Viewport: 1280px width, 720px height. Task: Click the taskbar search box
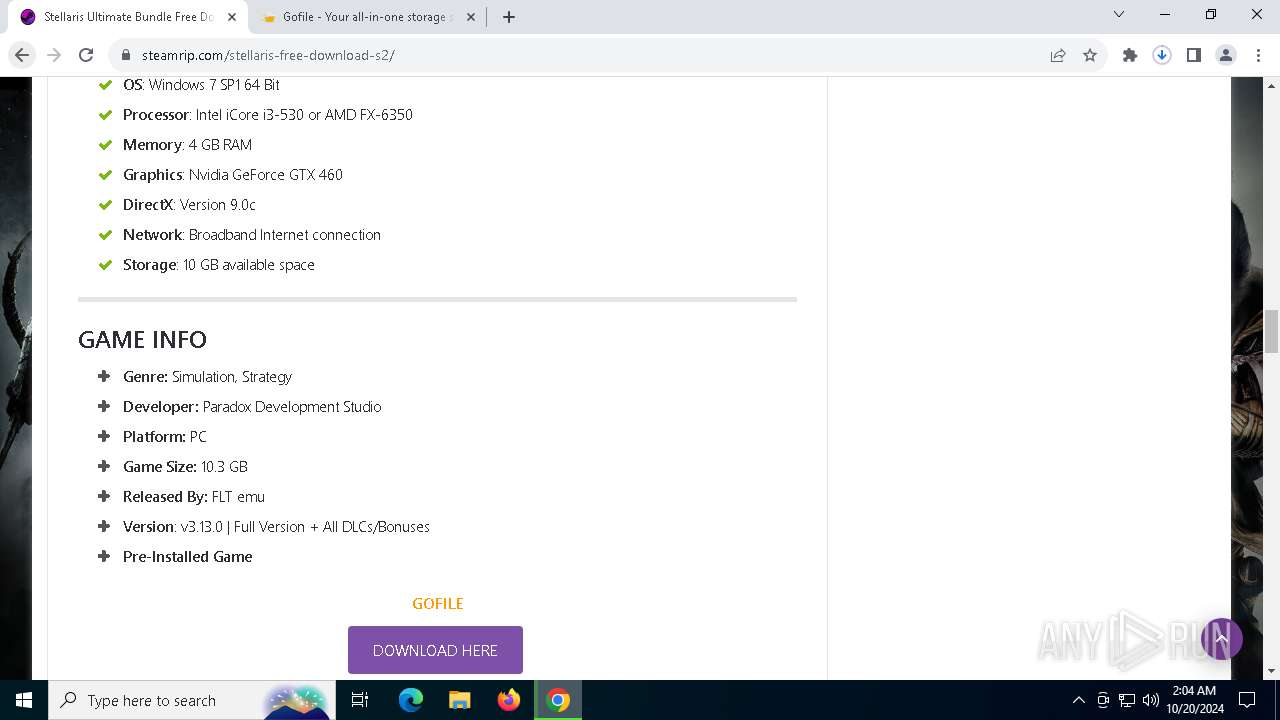click(x=190, y=700)
